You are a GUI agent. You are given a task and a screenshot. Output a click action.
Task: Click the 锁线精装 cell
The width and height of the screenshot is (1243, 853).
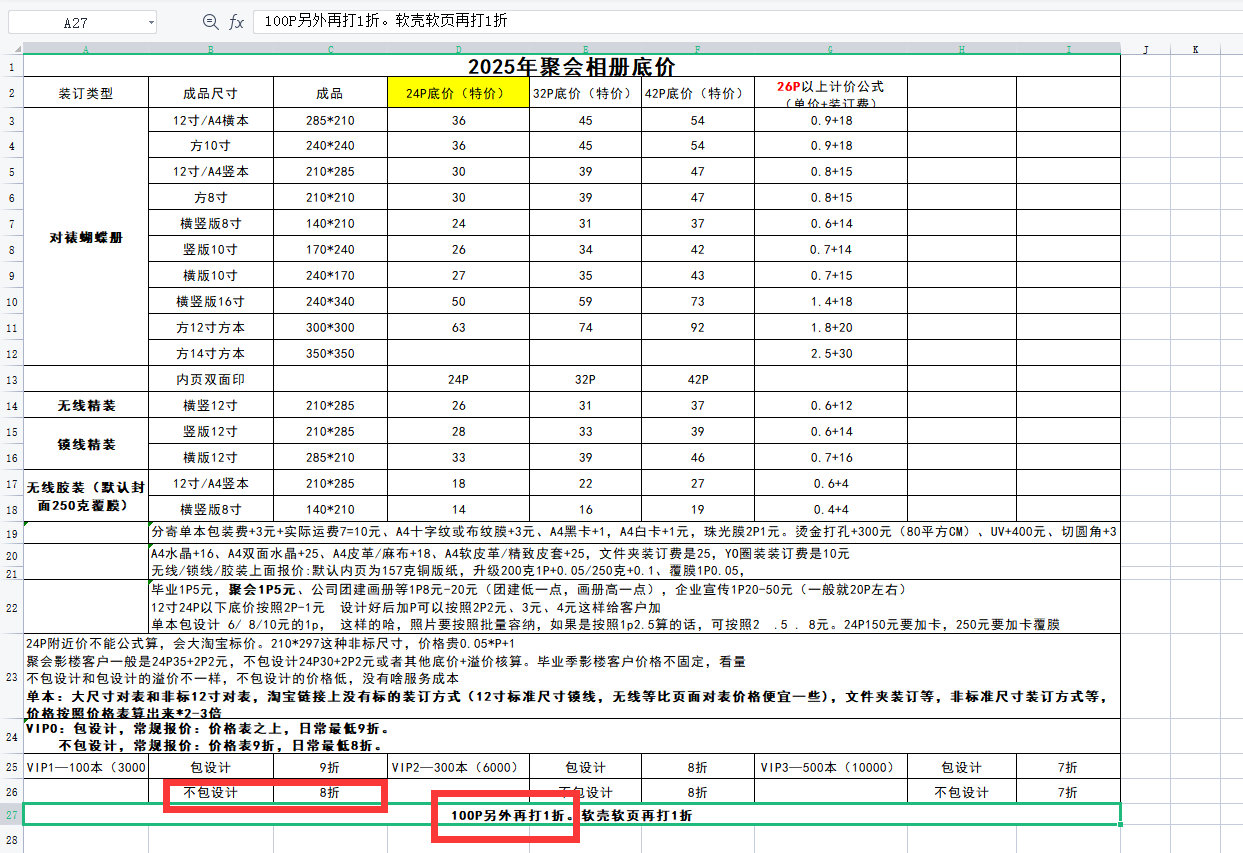pos(86,444)
